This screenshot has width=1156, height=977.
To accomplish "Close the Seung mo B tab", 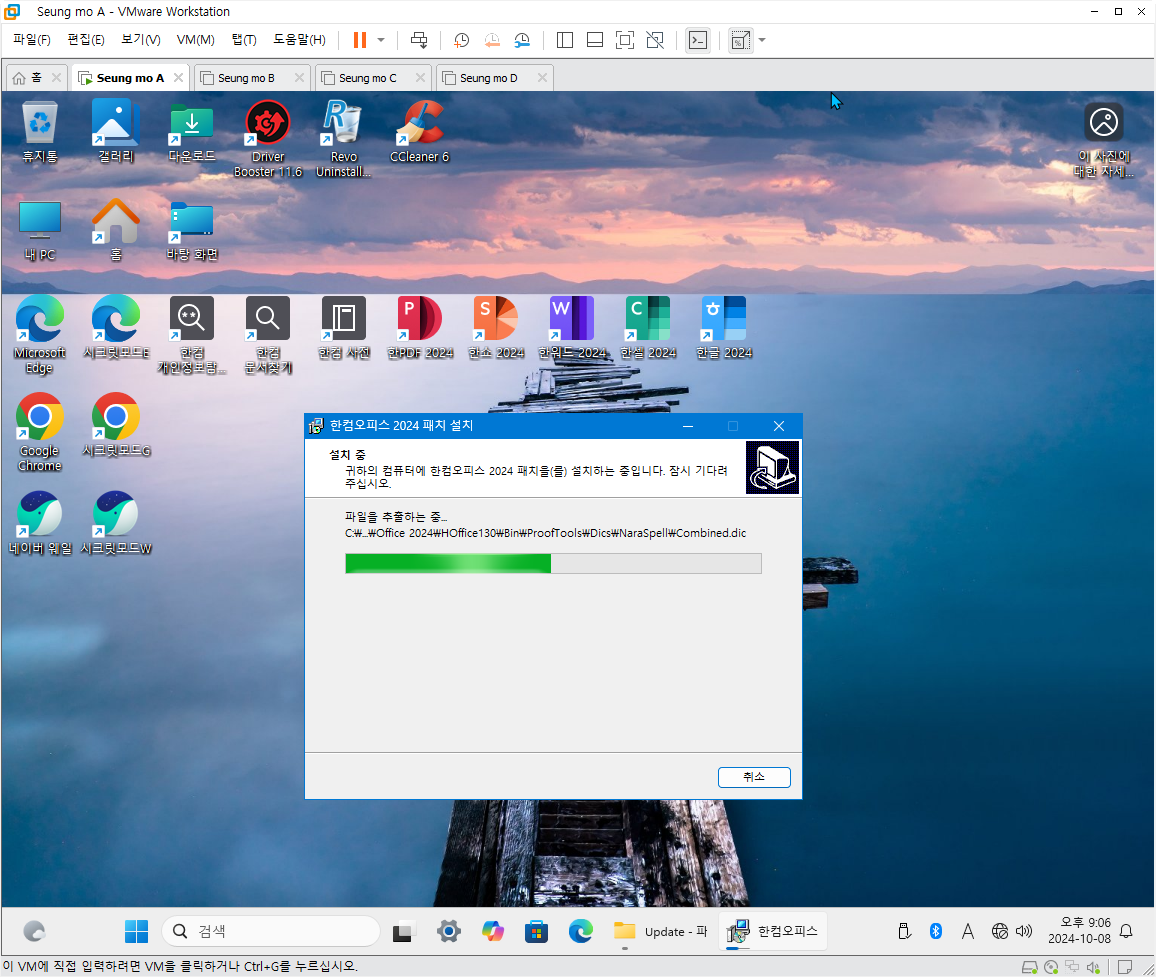I will 299,77.
